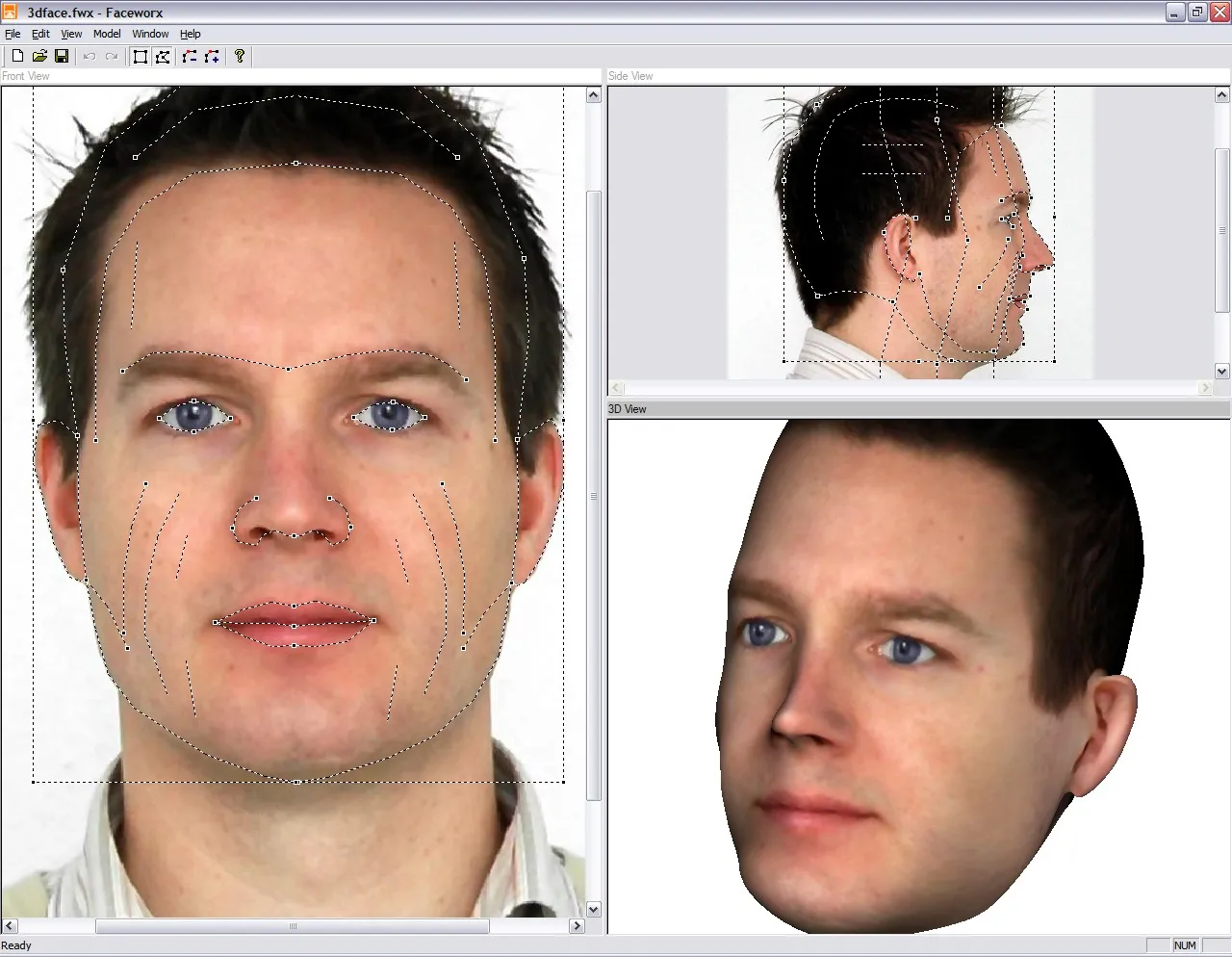This screenshot has height=957, width=1232.
Task: Click the yellow question mark Help icon
Action: pyautogui.click(x=240, y=57)
